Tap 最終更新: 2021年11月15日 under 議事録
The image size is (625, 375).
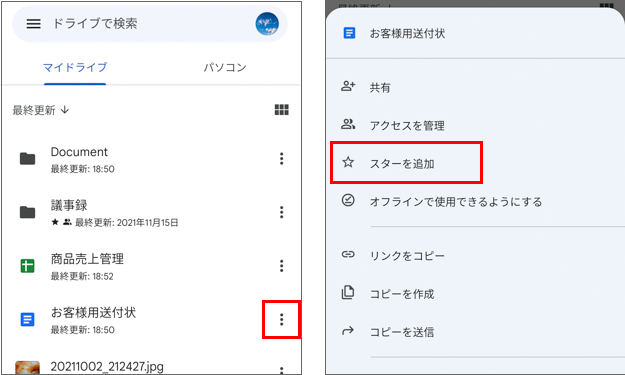(x=127, y=222)
